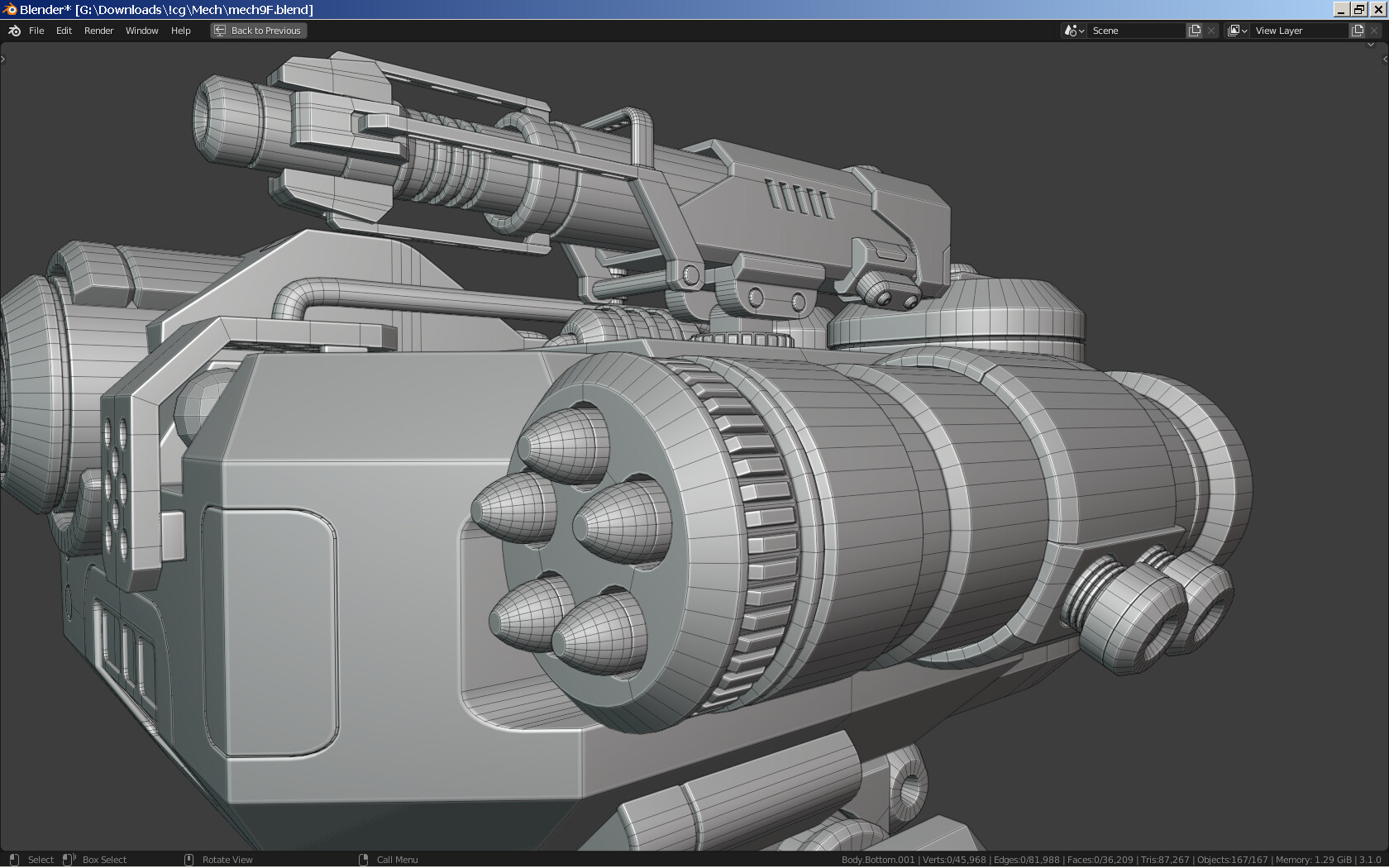Click Back to Previous to exit fullscreen
This screenshot has height=868, width=1389.
pyautogui.click(x=265, y=31)
